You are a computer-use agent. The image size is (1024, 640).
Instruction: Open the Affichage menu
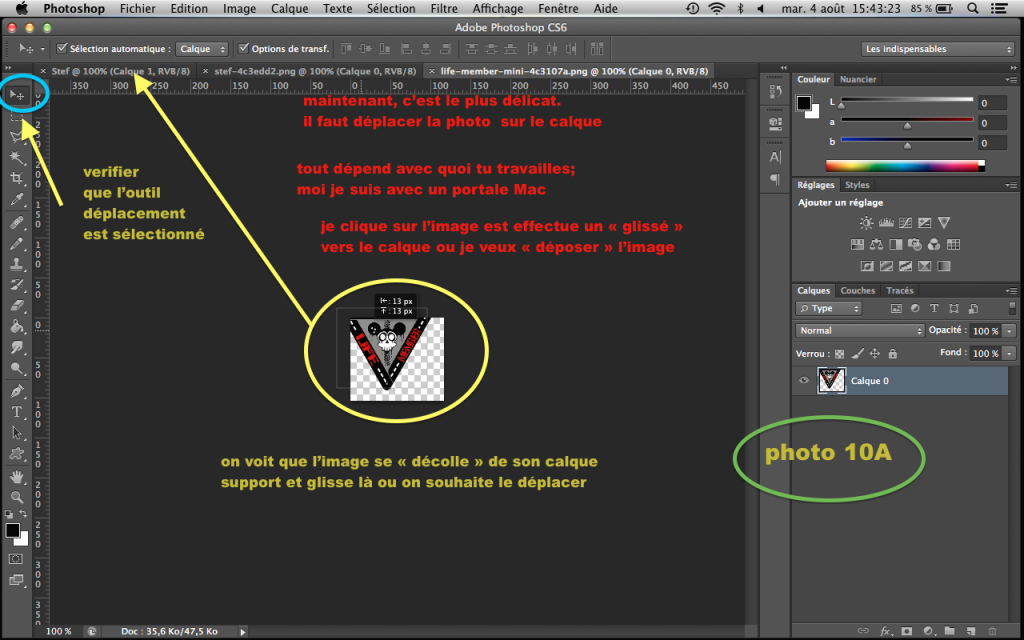(x=498, y=8)
